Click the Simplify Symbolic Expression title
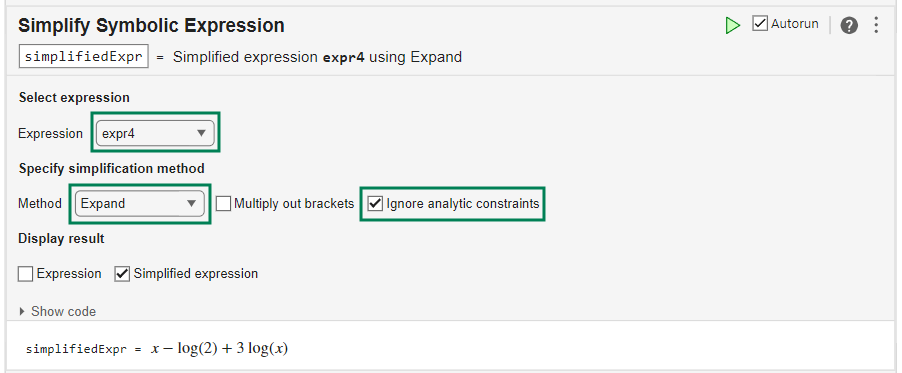Image resolution: width=902 pixels, height=373 pixels. (x=151, y=25)
